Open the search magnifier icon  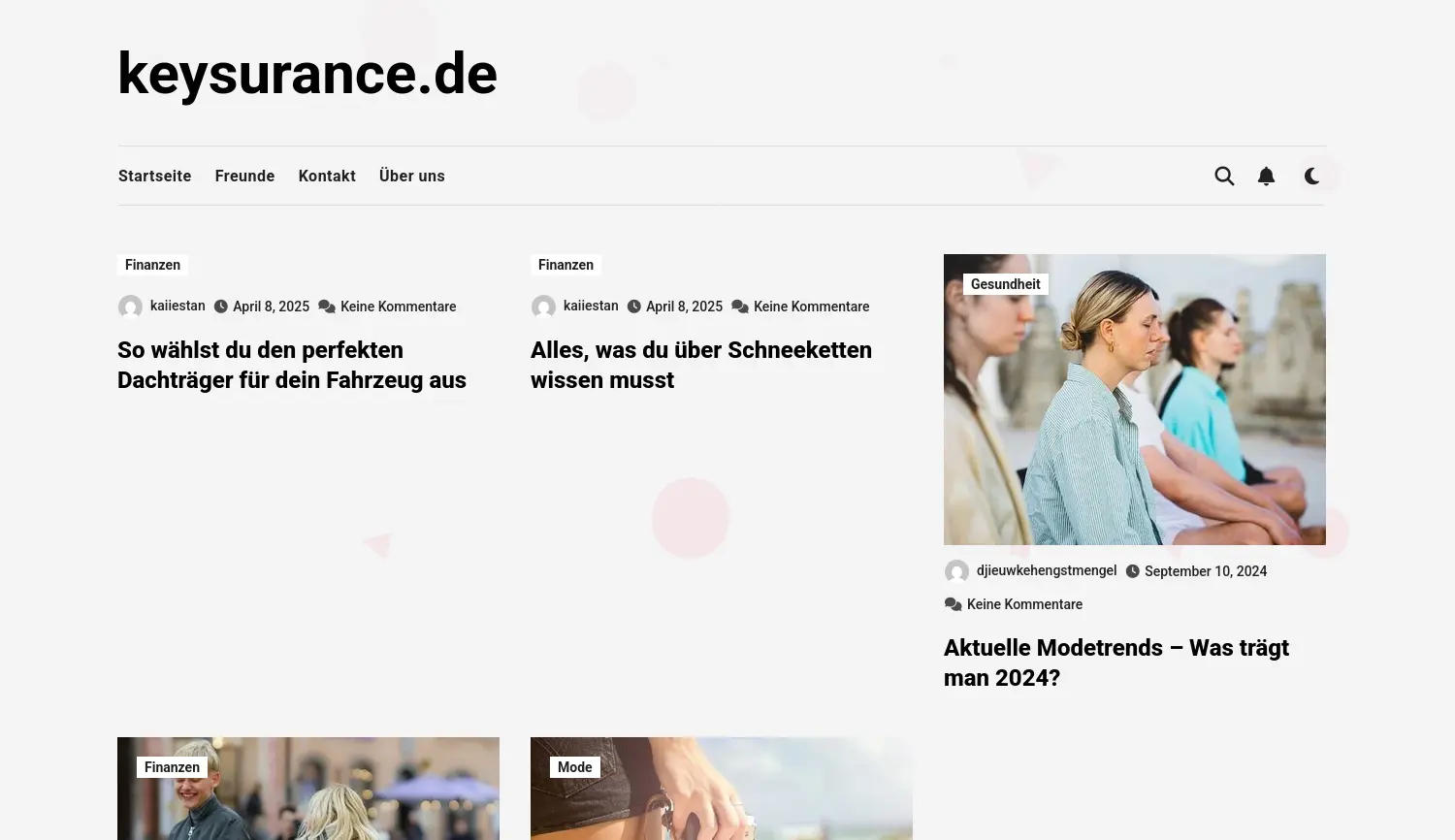point(1224,176)
